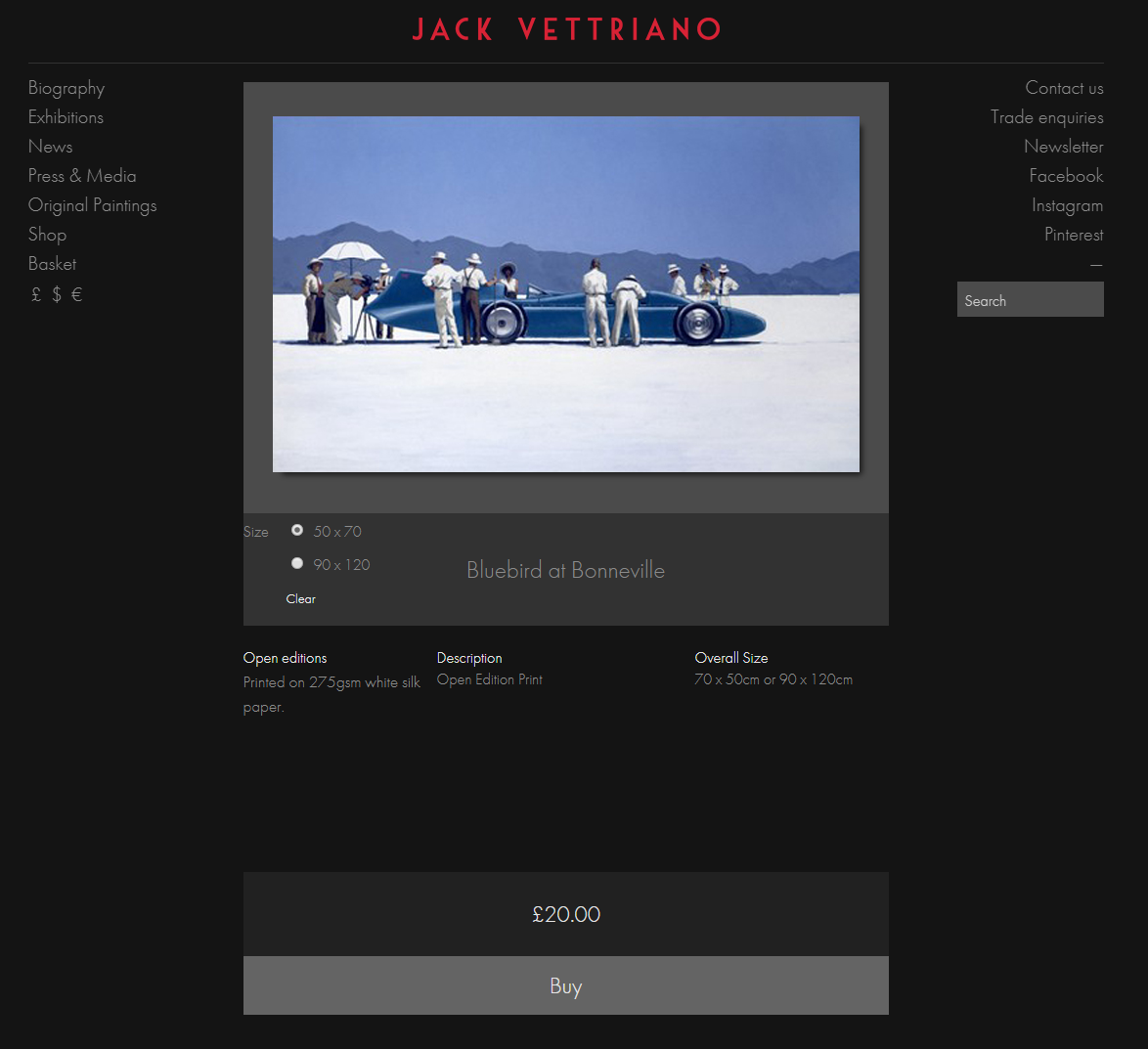Image resolution: width=1148 pixels, height=1049 pixels.
Task: Select the 50 x 70 size option
Action: (297, 530)
